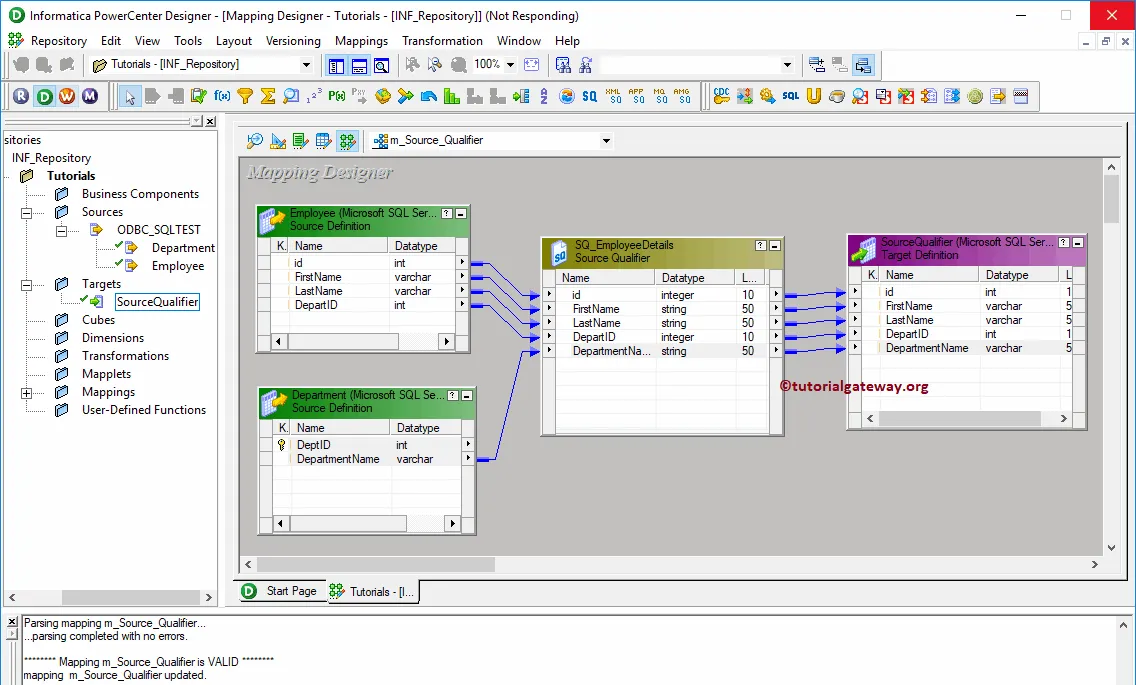Open the Versioning menu
The width and height of the screenshot is (1136, 685).
click(293, 41)
